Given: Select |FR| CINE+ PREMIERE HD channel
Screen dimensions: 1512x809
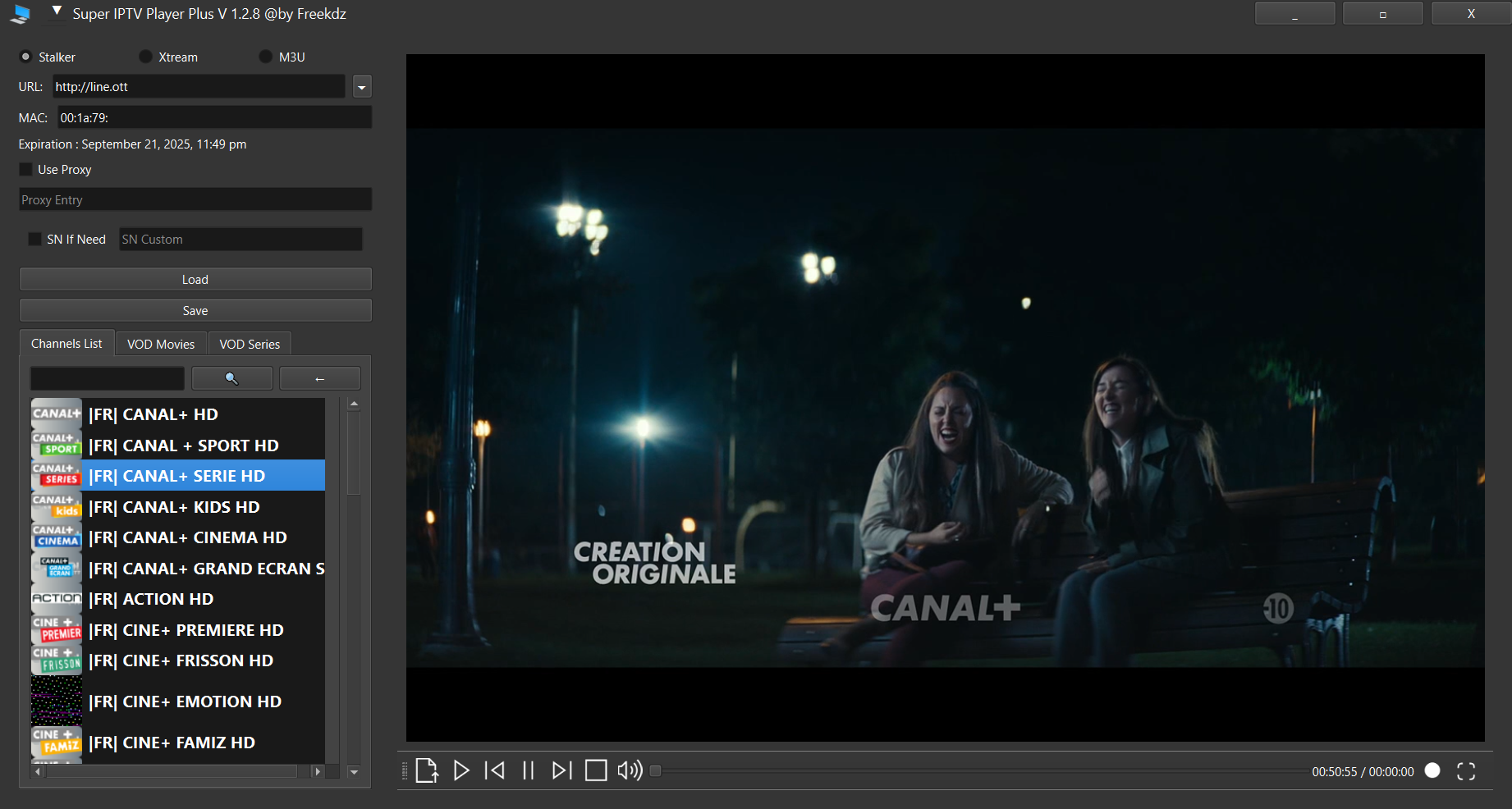Looking at the screenshot, I should coord(178,629).
